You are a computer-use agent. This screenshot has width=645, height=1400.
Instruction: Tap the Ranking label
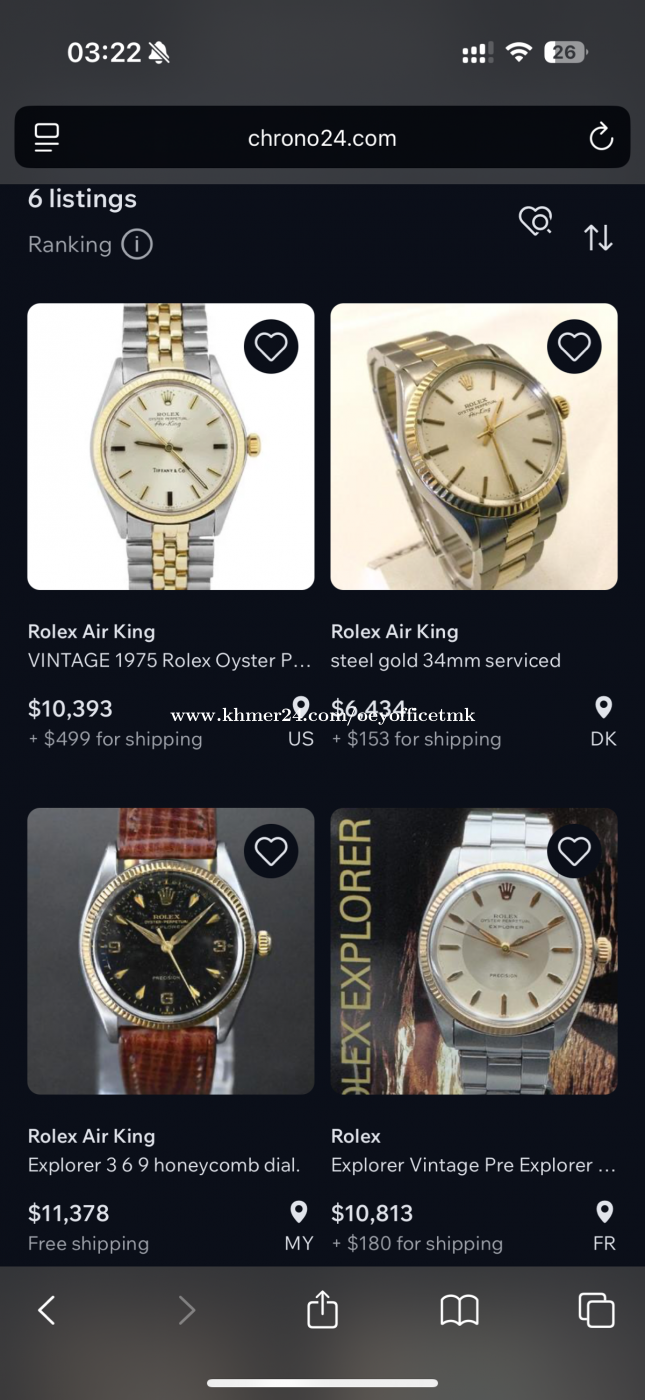70,244
